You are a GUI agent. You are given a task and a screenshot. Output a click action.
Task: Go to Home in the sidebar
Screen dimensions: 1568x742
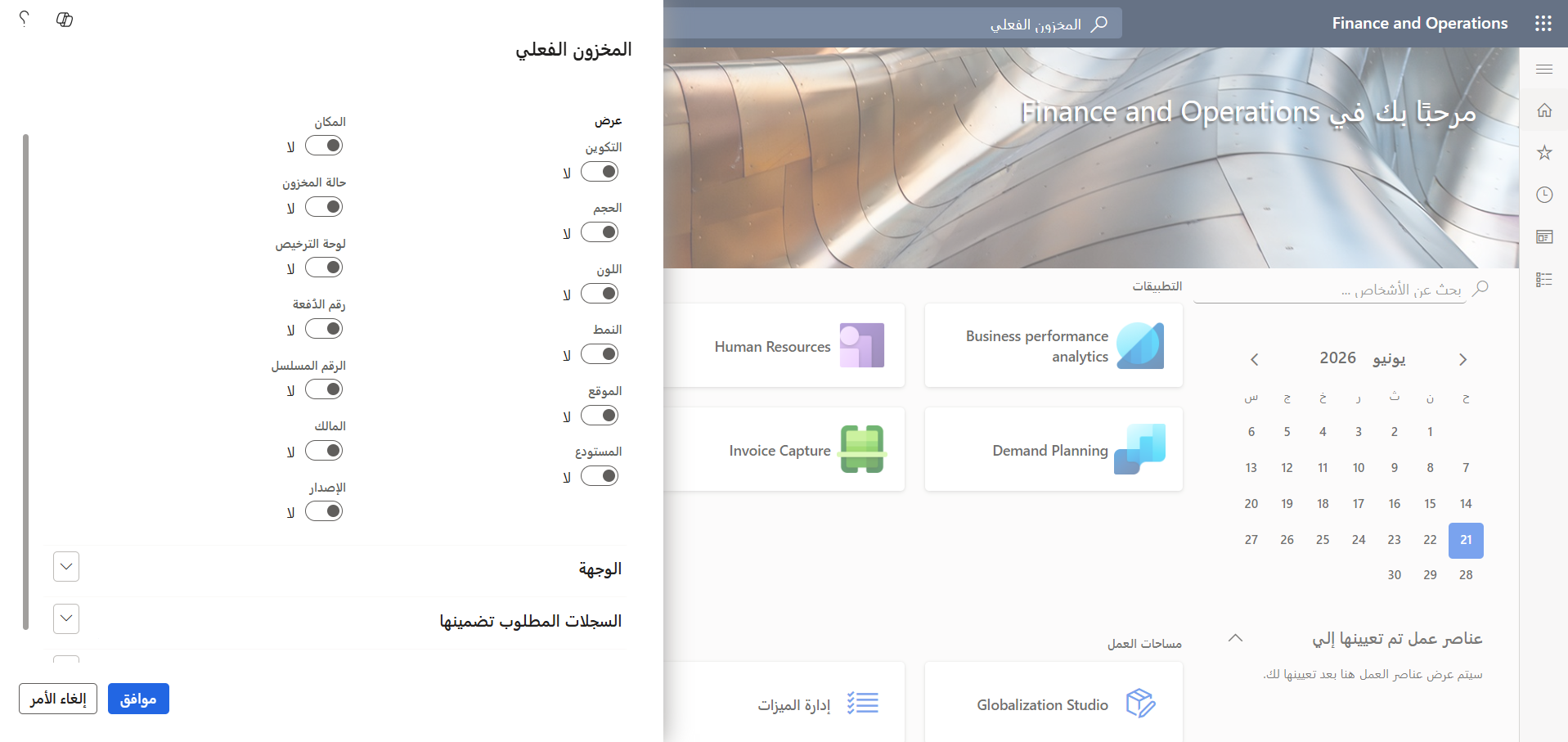1544,110
